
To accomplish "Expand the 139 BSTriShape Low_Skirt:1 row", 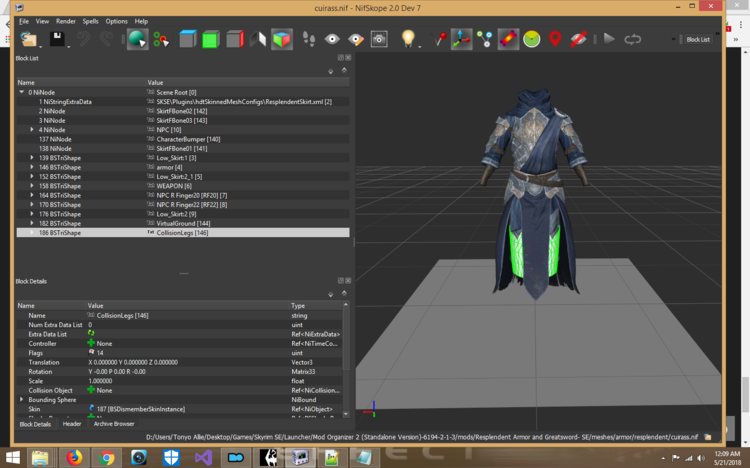I will pyautogui.click(x=32, y=157).
